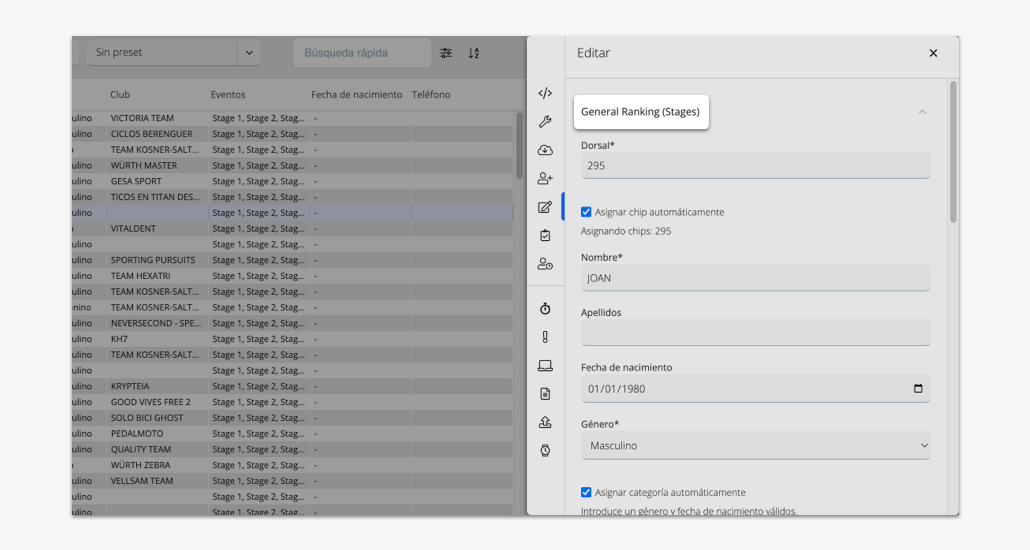Screen dimensions: 1030x550
Task: Select the VICTORIA TEAM row
Action: coord(292,118)
